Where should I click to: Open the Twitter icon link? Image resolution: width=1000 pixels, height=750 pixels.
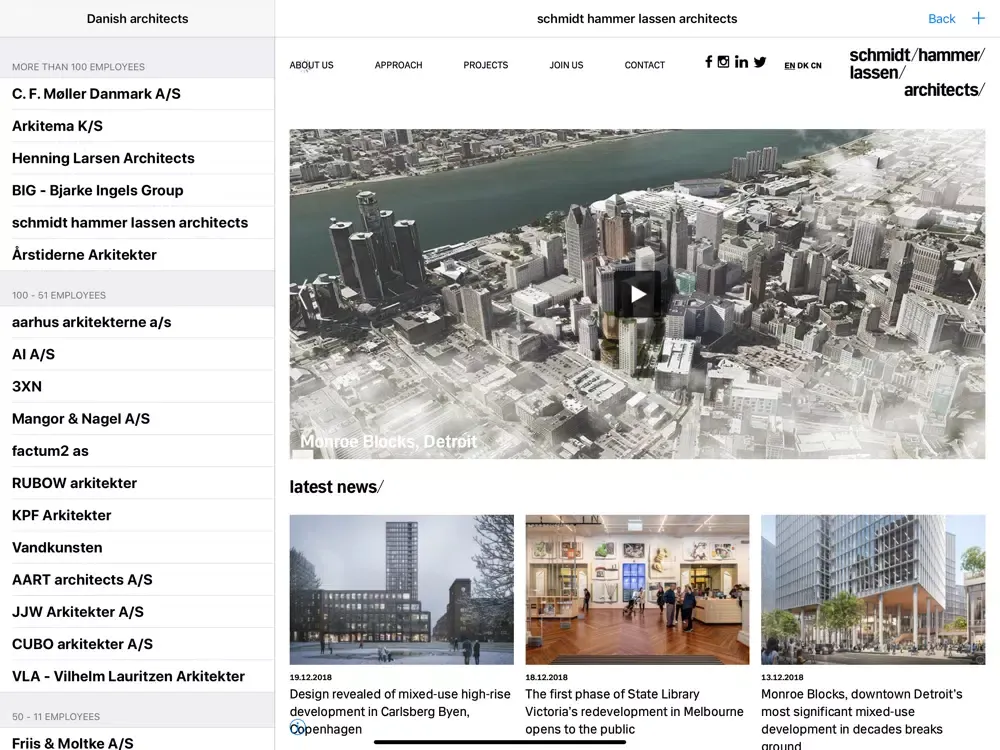[760, 62]
